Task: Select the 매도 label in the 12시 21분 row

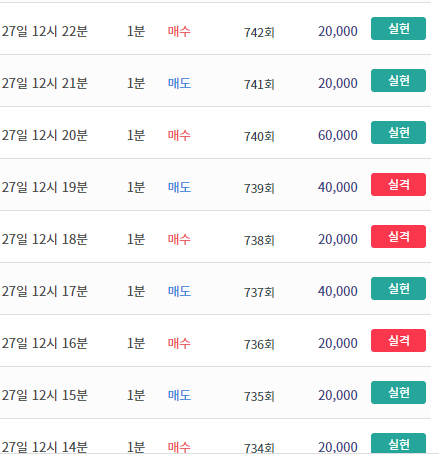Action: click(179, 83)
